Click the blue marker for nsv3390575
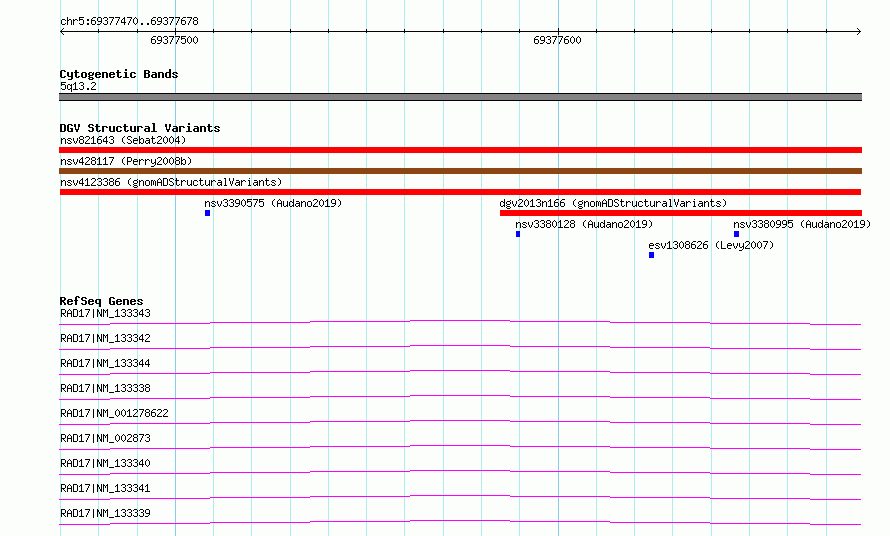This screenshot has height=536, width=890. 208,213
